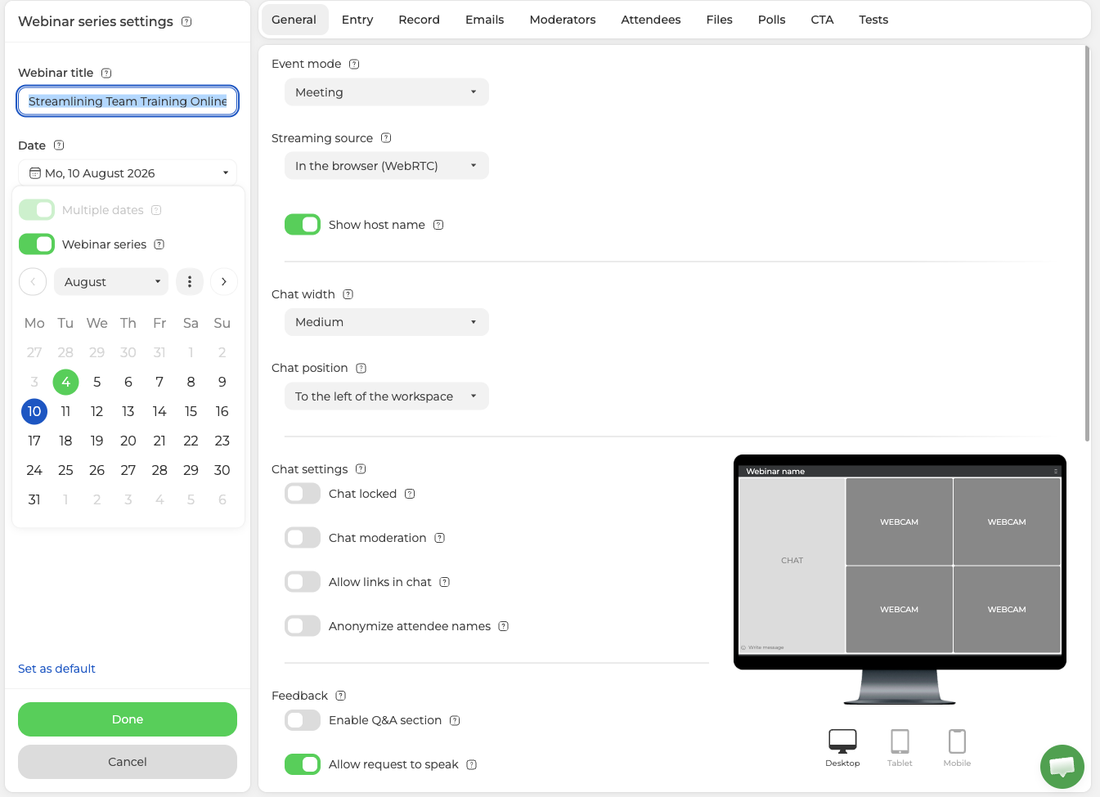
Task: Click the green Done button
Action: [x=127, y=719]
